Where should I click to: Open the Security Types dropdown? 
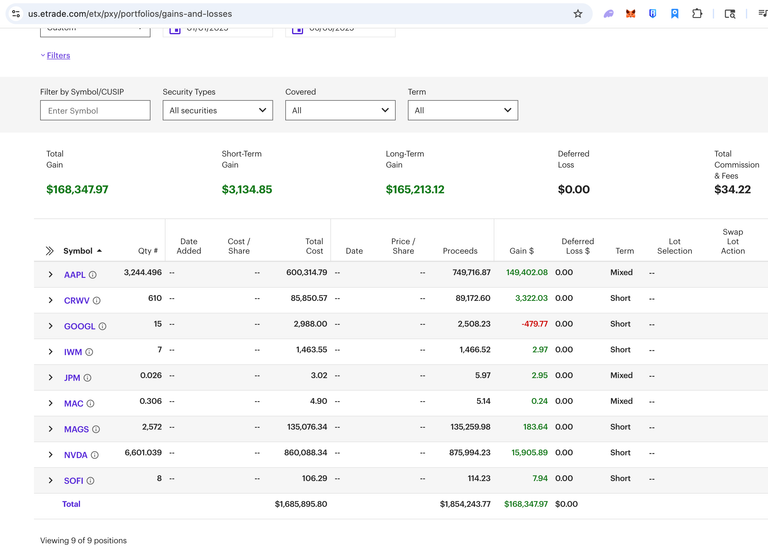[x=217, y=110]
